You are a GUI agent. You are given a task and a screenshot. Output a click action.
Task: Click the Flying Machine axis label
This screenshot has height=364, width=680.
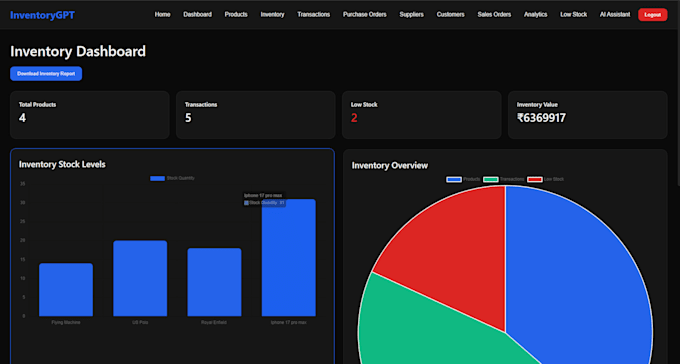[x=66, y=323]
